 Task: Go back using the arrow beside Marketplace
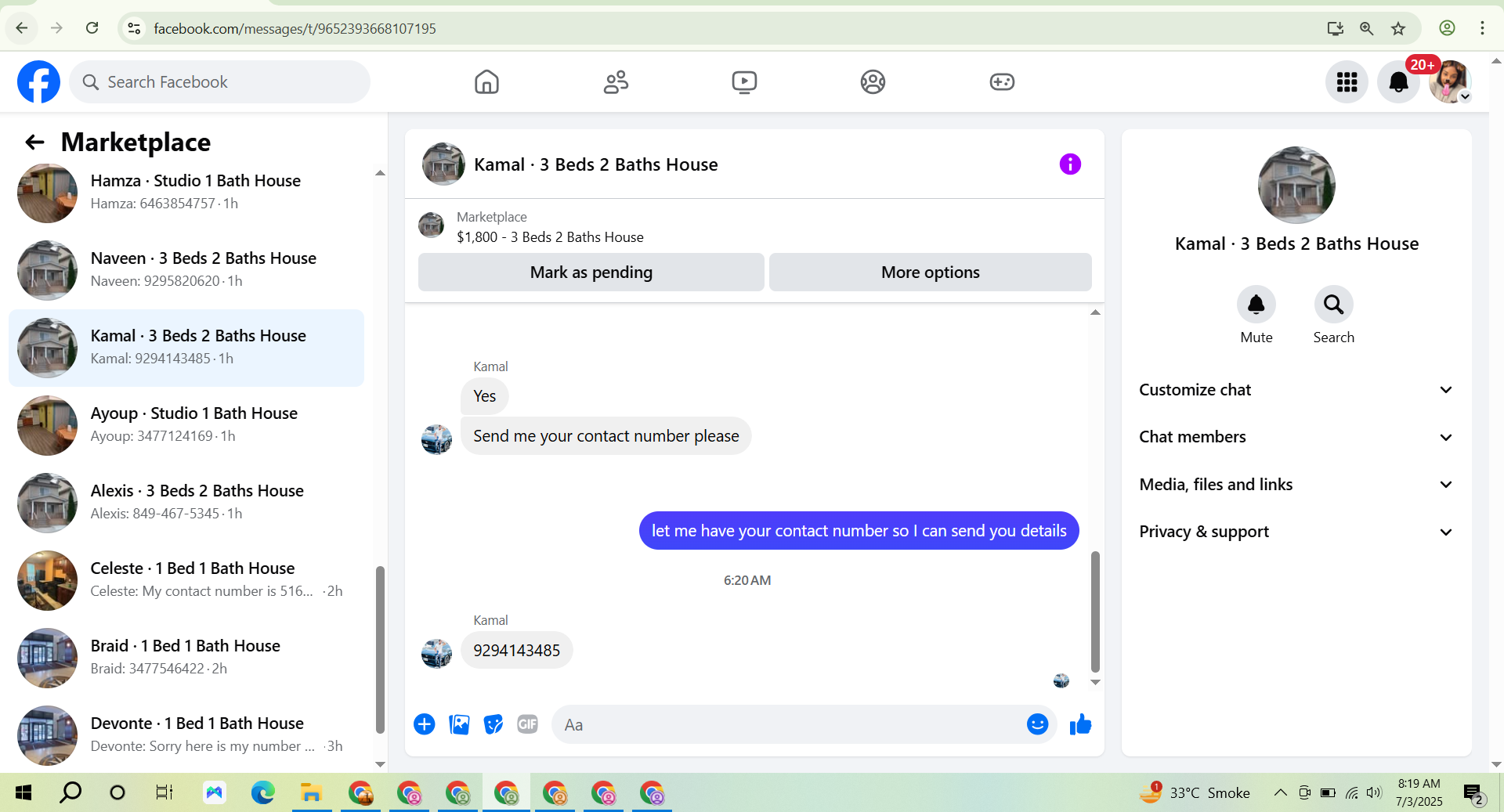pos(34,142)
